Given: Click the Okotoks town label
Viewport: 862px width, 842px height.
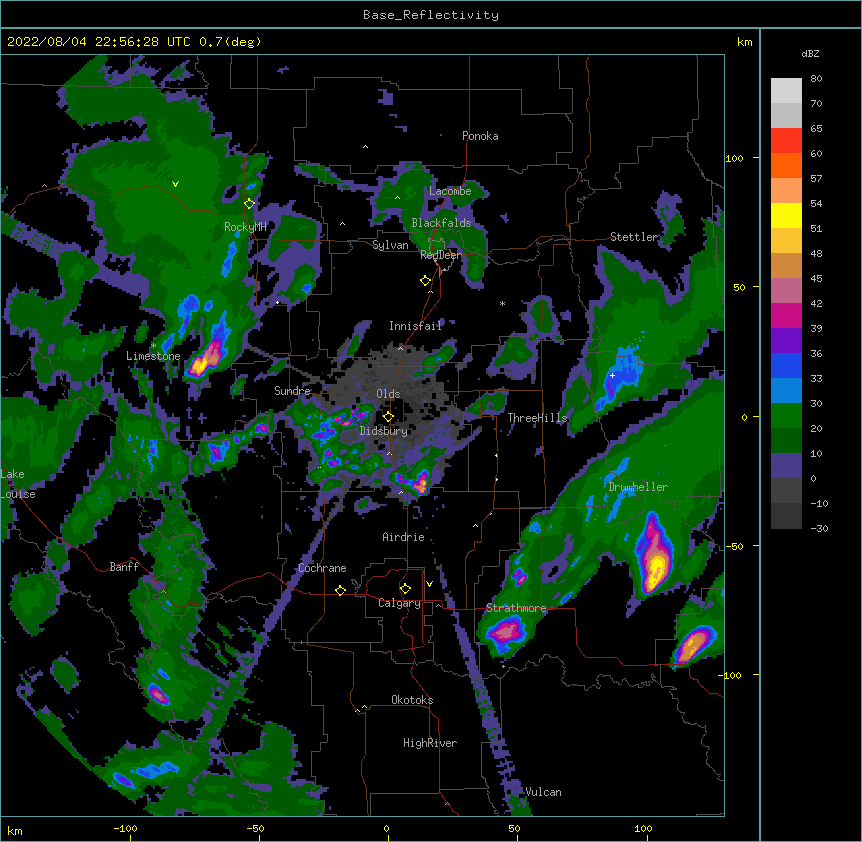Looking at the screenshot, I should (x=412, y=700).
